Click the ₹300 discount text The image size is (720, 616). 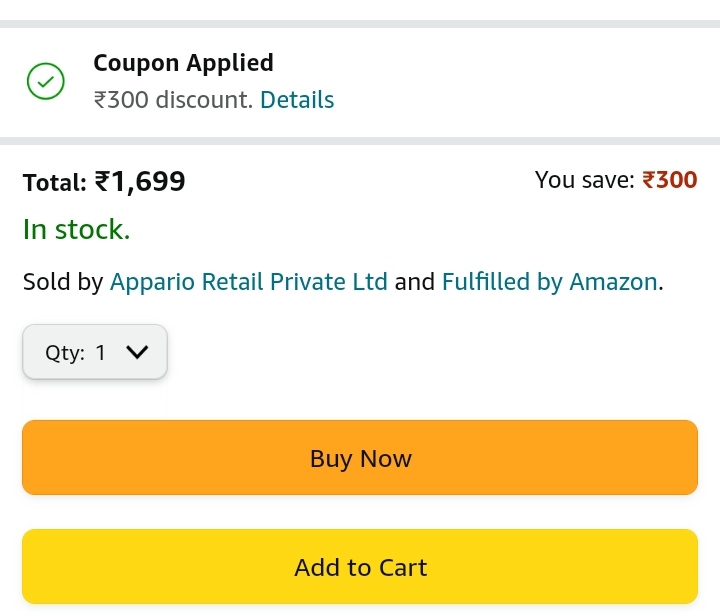point(173,100)
